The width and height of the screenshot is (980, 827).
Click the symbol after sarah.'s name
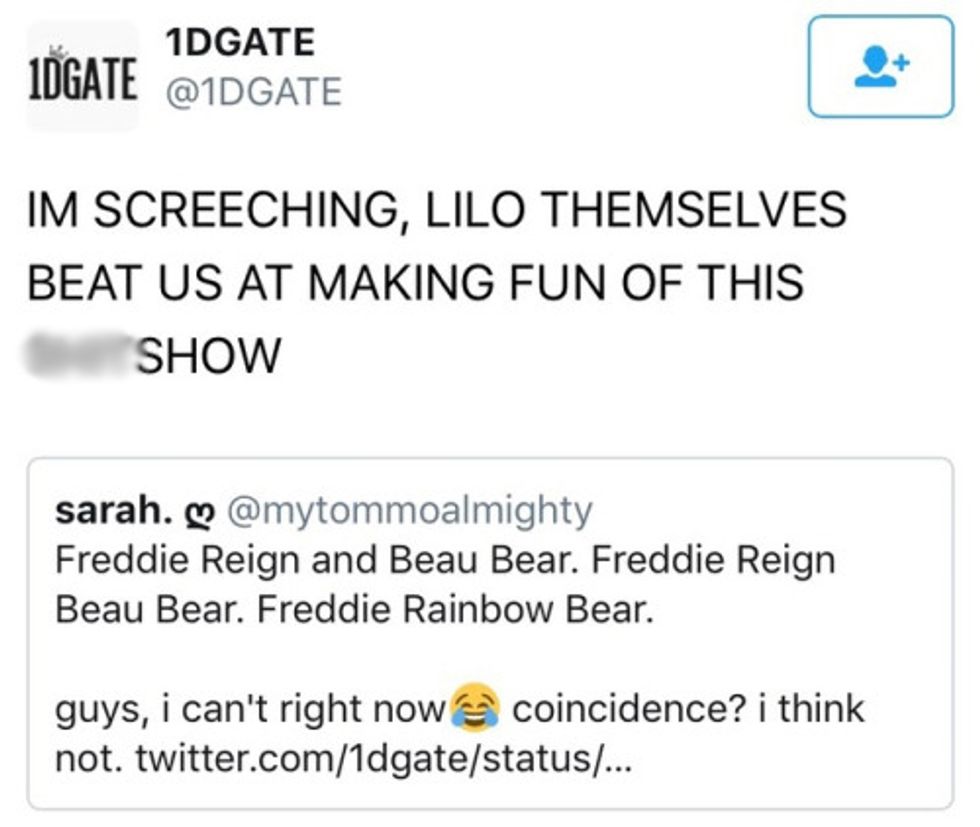[x=201, y=512]
